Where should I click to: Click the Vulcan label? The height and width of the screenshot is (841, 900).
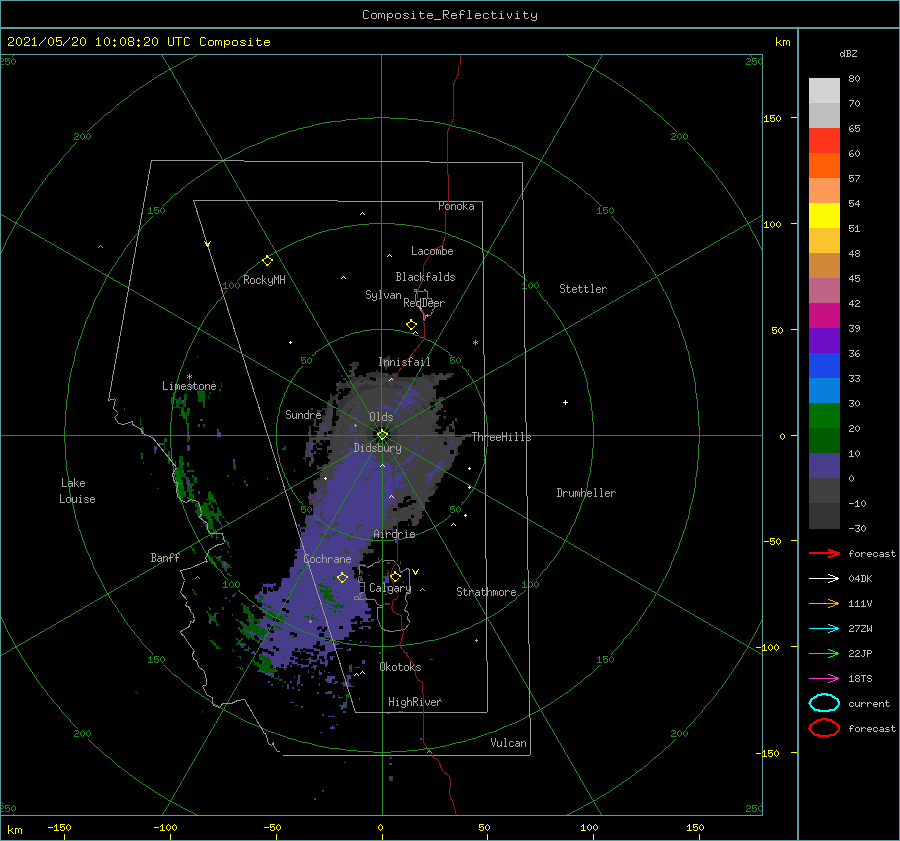pos(508,743)
